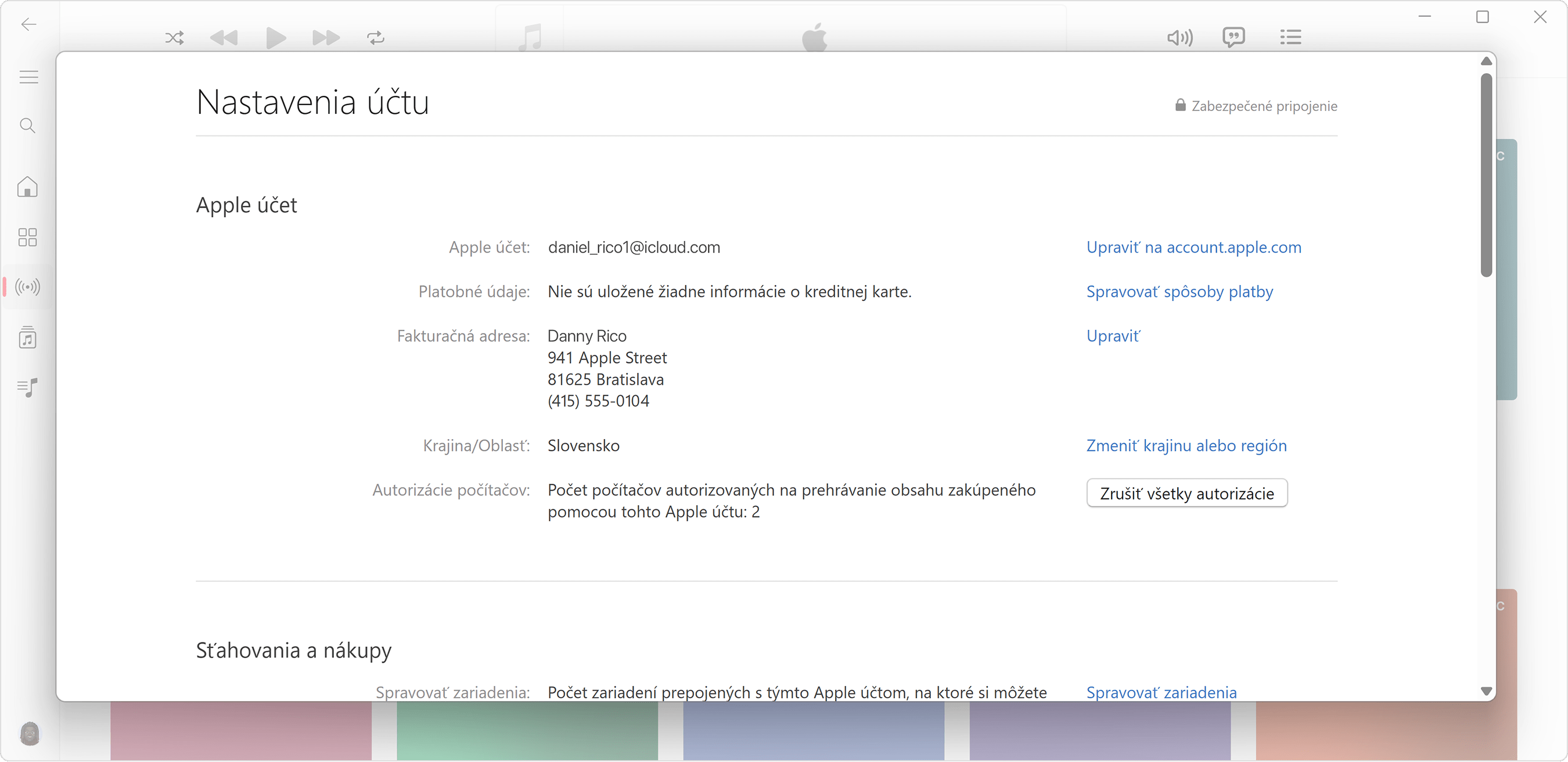Click Zrušiť všetky autorizácie button
The image size is (1568, 762).
click(x=1186, y=493)
